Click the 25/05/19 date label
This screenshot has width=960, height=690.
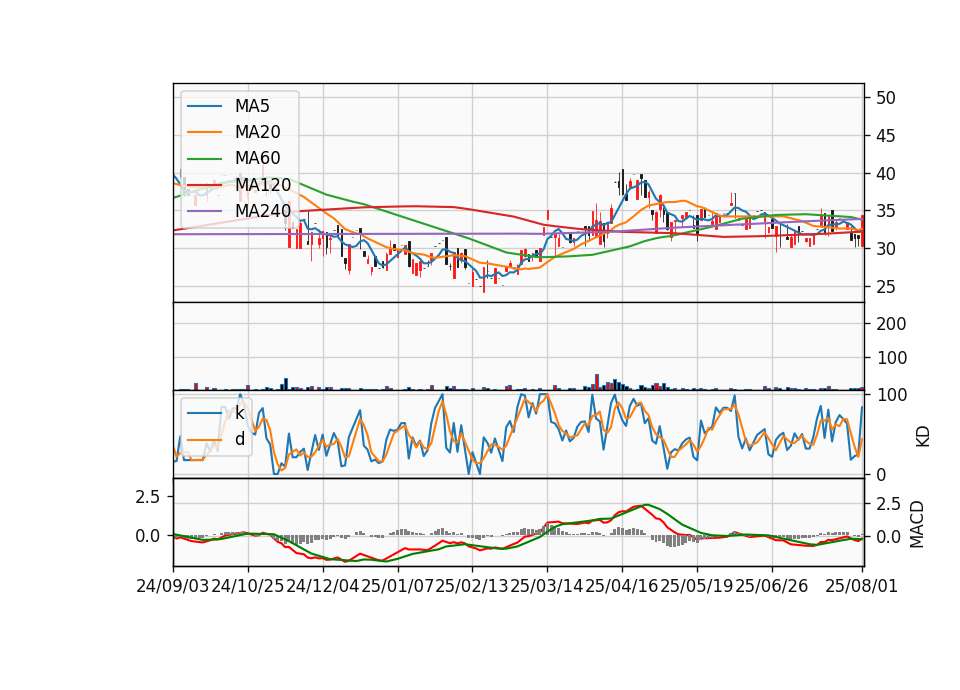point(697,587)
